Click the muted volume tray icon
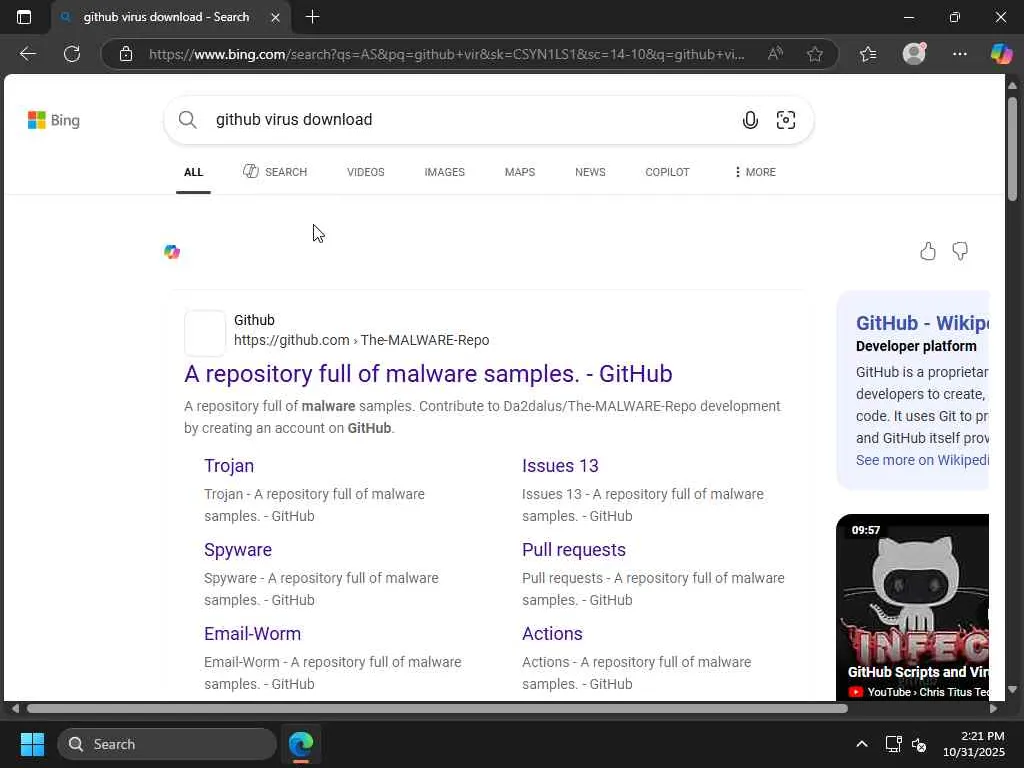This screenshot has height=768, width=1024. [920, 744]
